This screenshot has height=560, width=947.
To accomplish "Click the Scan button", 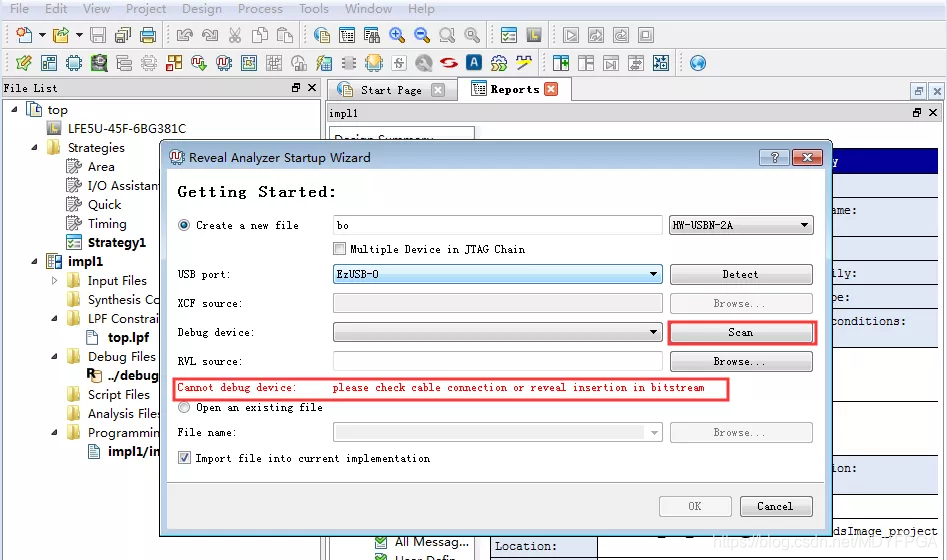I will point(740,332).
